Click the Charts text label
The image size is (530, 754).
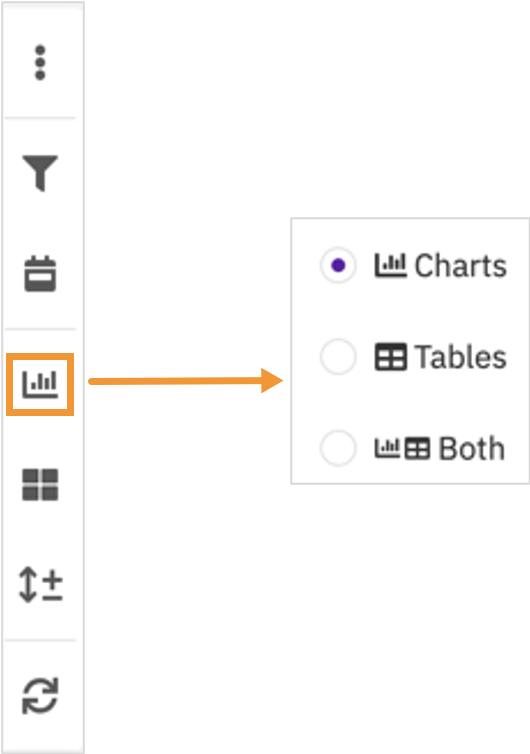tap(460, 265)
